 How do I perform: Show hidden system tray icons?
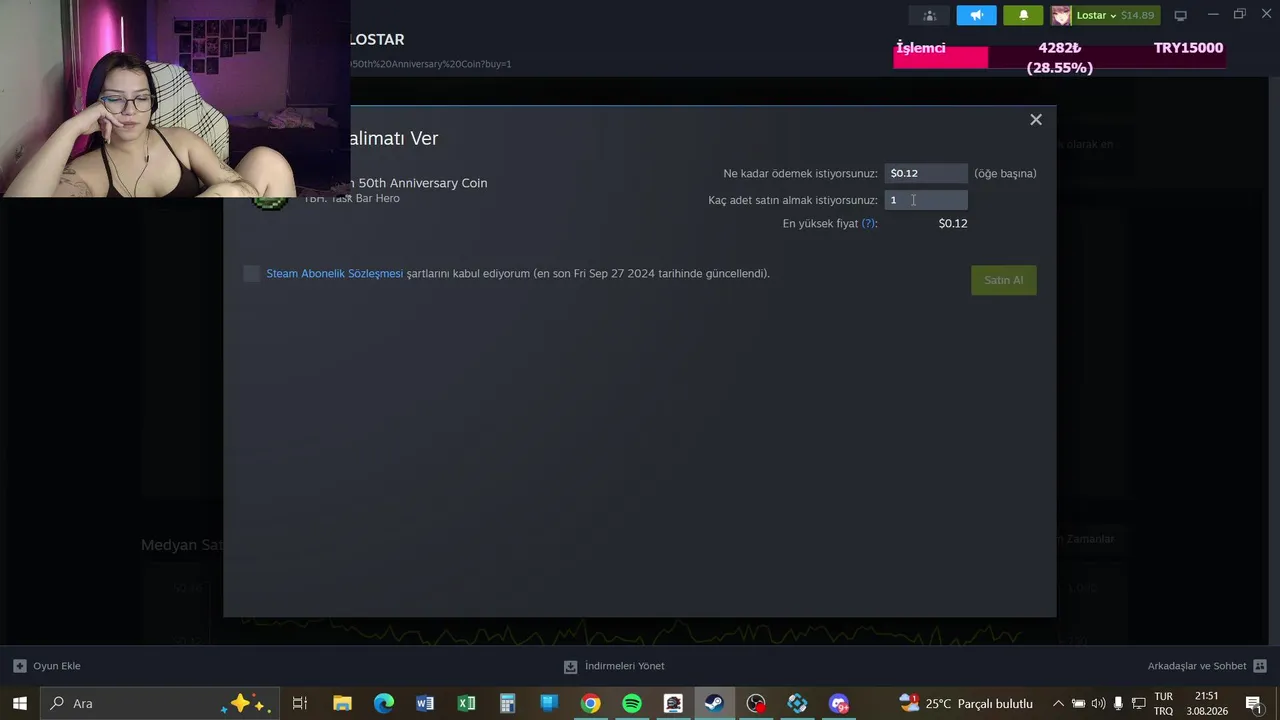tap(1058, 703)
